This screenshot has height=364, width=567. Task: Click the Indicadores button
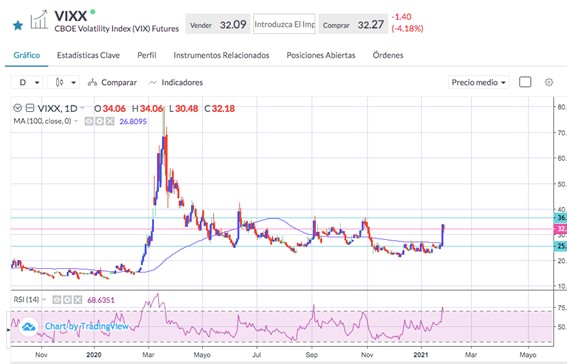tap(176, 83)
